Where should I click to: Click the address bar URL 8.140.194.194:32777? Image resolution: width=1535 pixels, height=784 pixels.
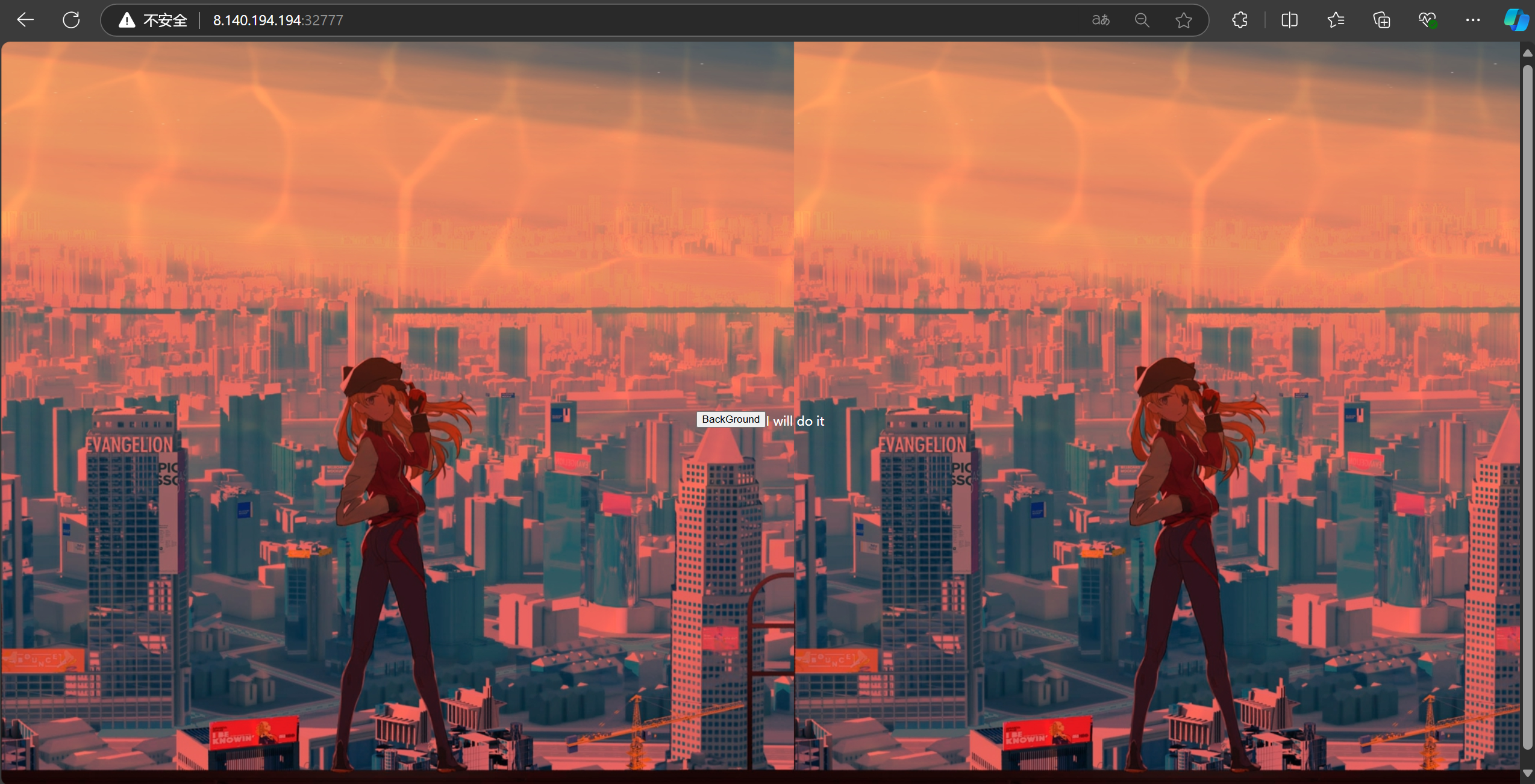click(x=278, y=20)
